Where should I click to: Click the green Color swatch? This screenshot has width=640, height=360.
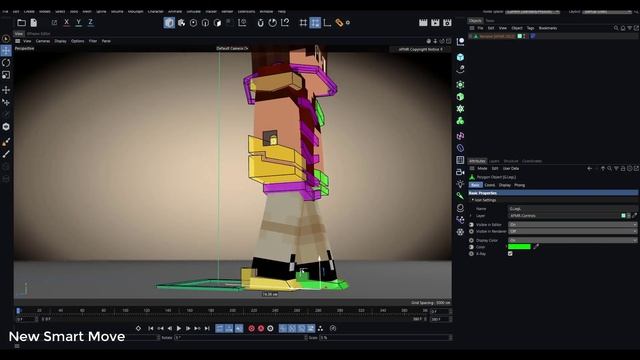tap(519, 247)
